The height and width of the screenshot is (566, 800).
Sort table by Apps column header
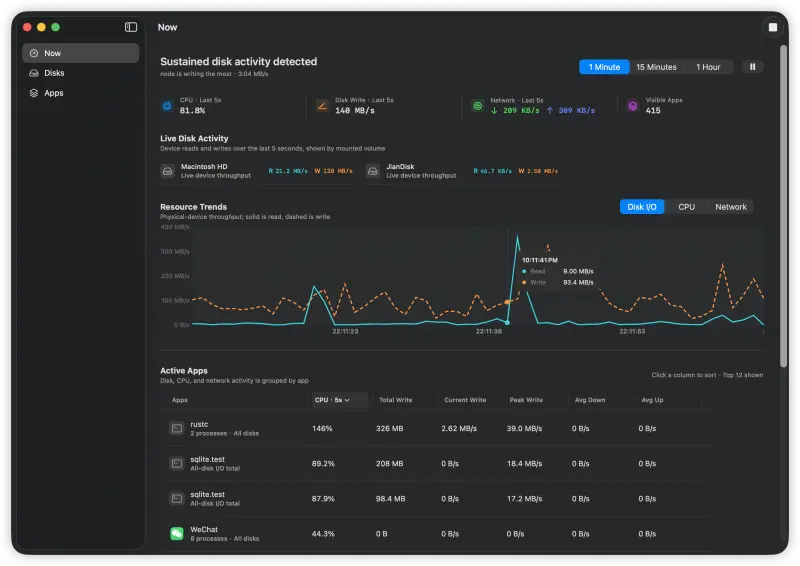[x=180, y=400]
